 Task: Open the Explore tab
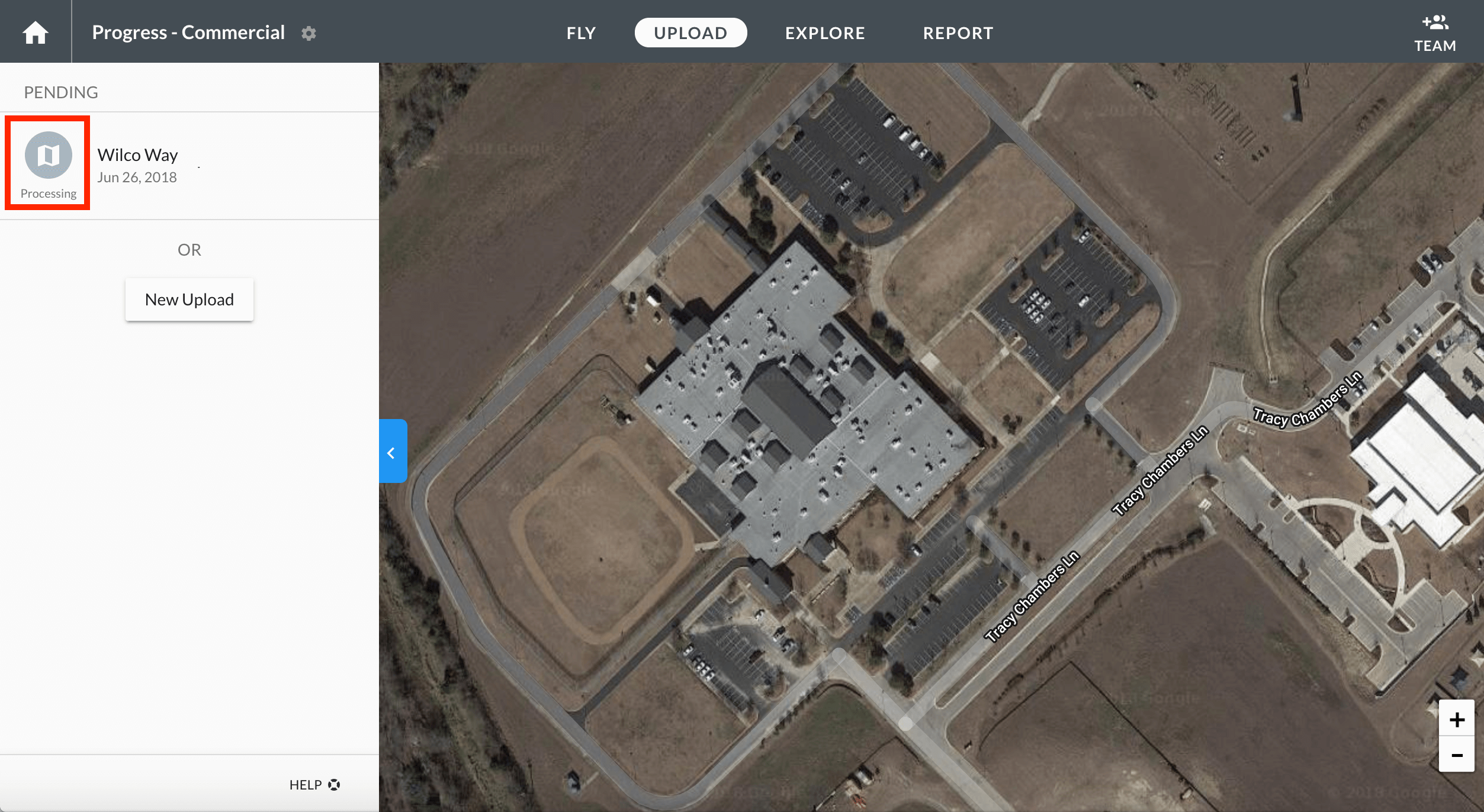pos(825,33)
